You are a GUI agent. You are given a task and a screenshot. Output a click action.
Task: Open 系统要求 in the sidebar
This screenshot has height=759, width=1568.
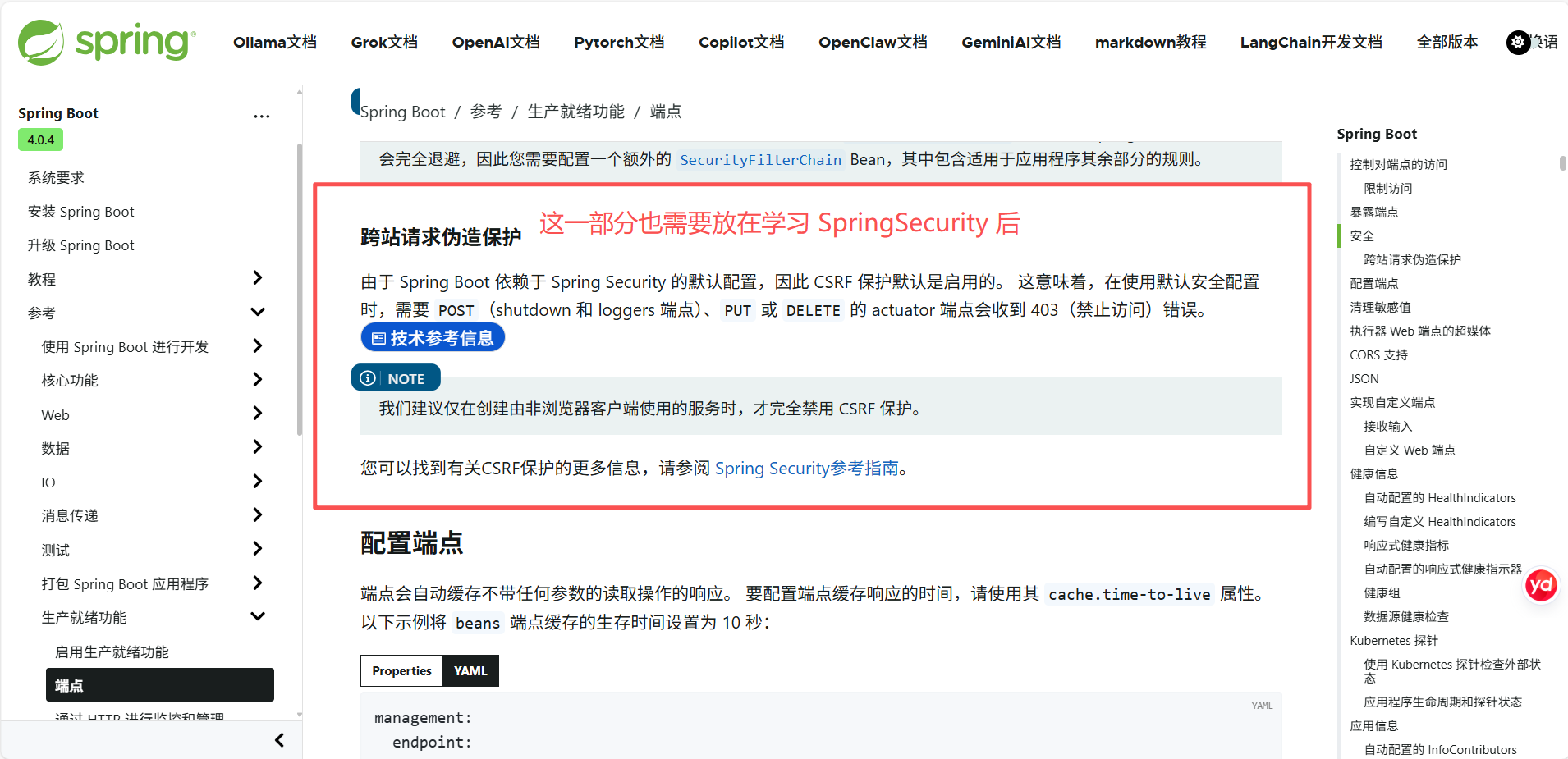coord(56,177)
